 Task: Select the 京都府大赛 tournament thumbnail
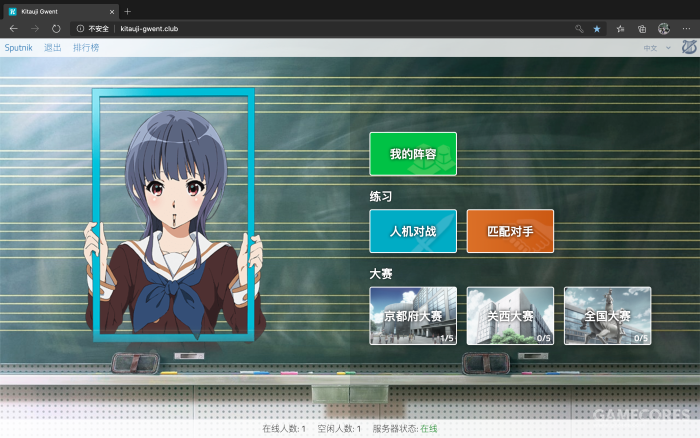tap(413, 316)
